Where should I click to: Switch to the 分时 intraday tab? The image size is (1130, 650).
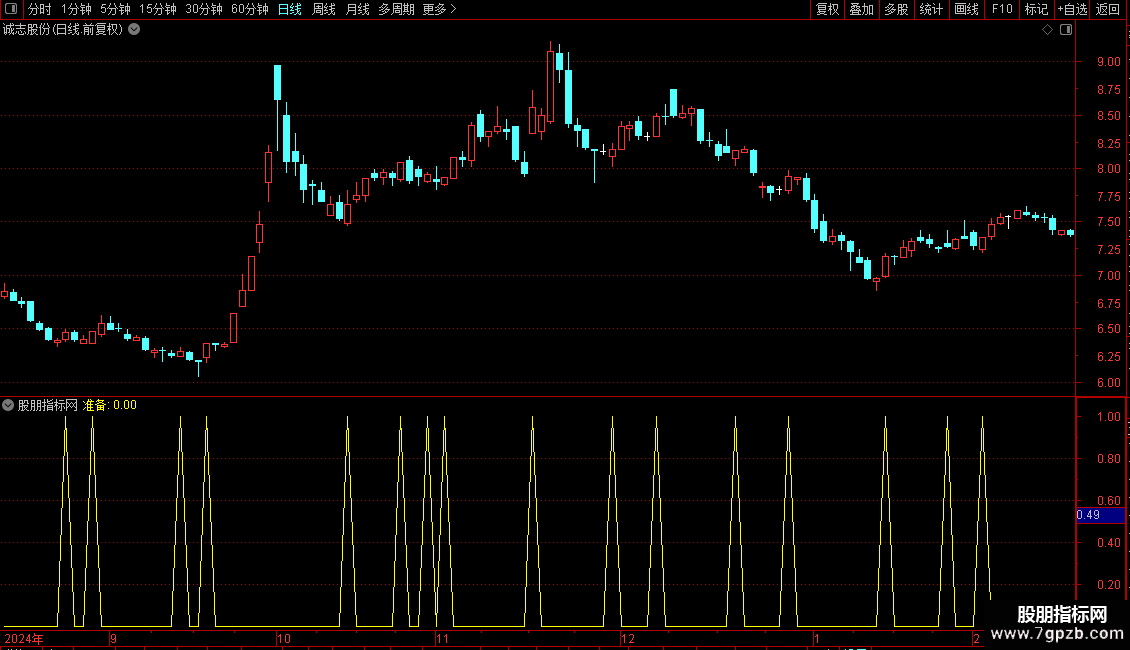(39, 9)
